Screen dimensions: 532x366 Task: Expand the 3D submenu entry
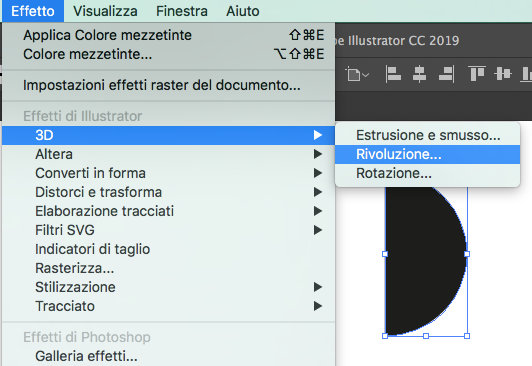pos(168,135)
